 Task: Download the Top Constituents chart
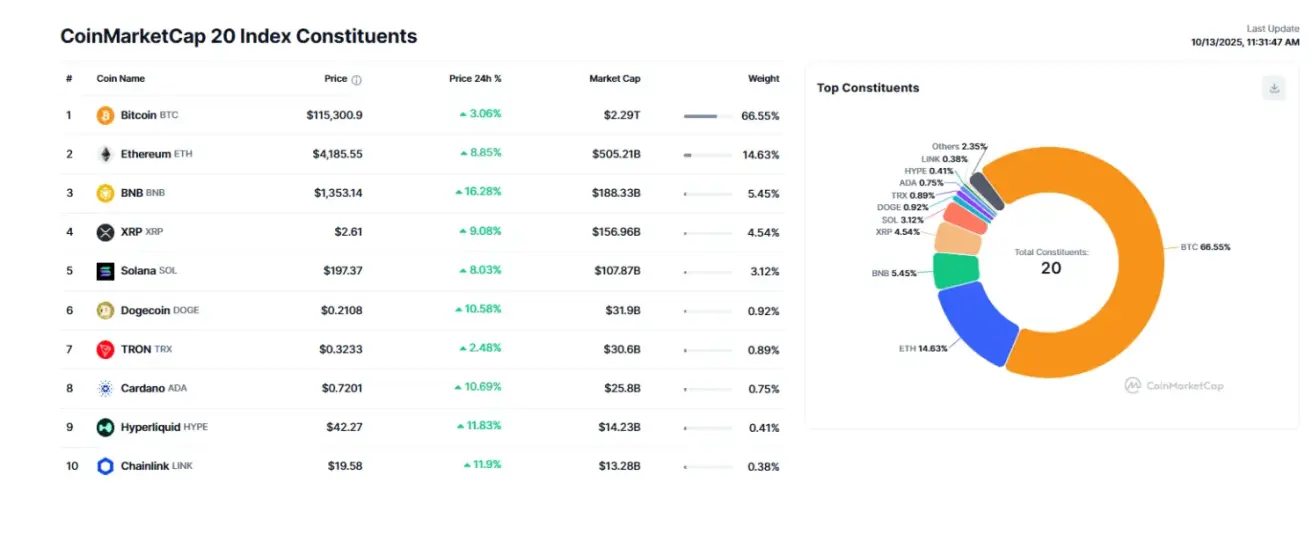click(x=1274, y=88)
